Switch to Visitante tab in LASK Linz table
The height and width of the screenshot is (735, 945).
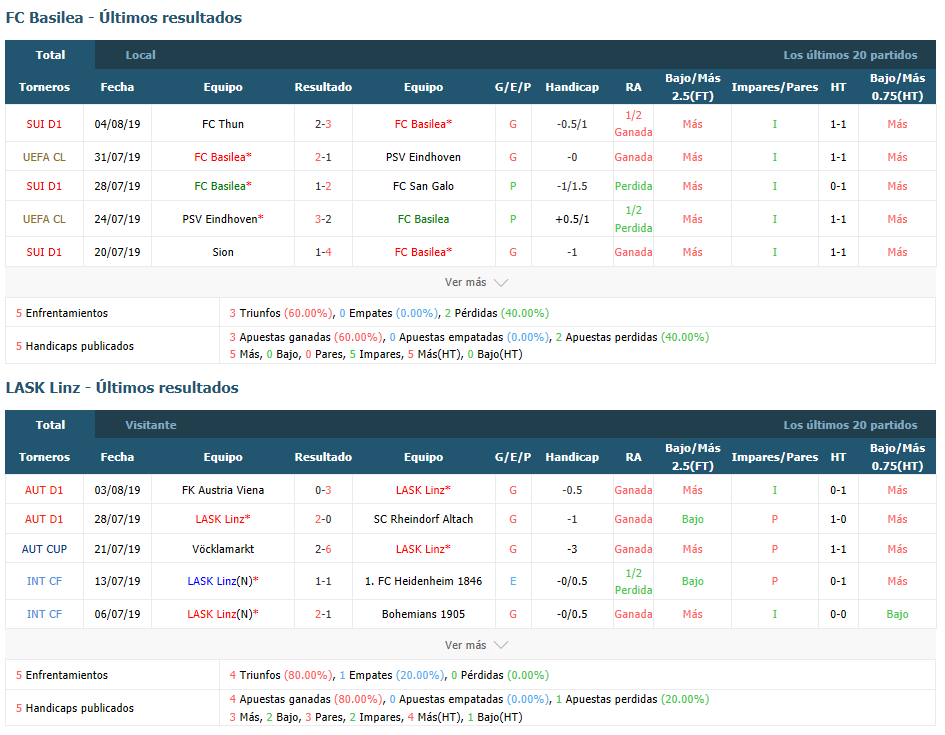(x=151, y=425)
